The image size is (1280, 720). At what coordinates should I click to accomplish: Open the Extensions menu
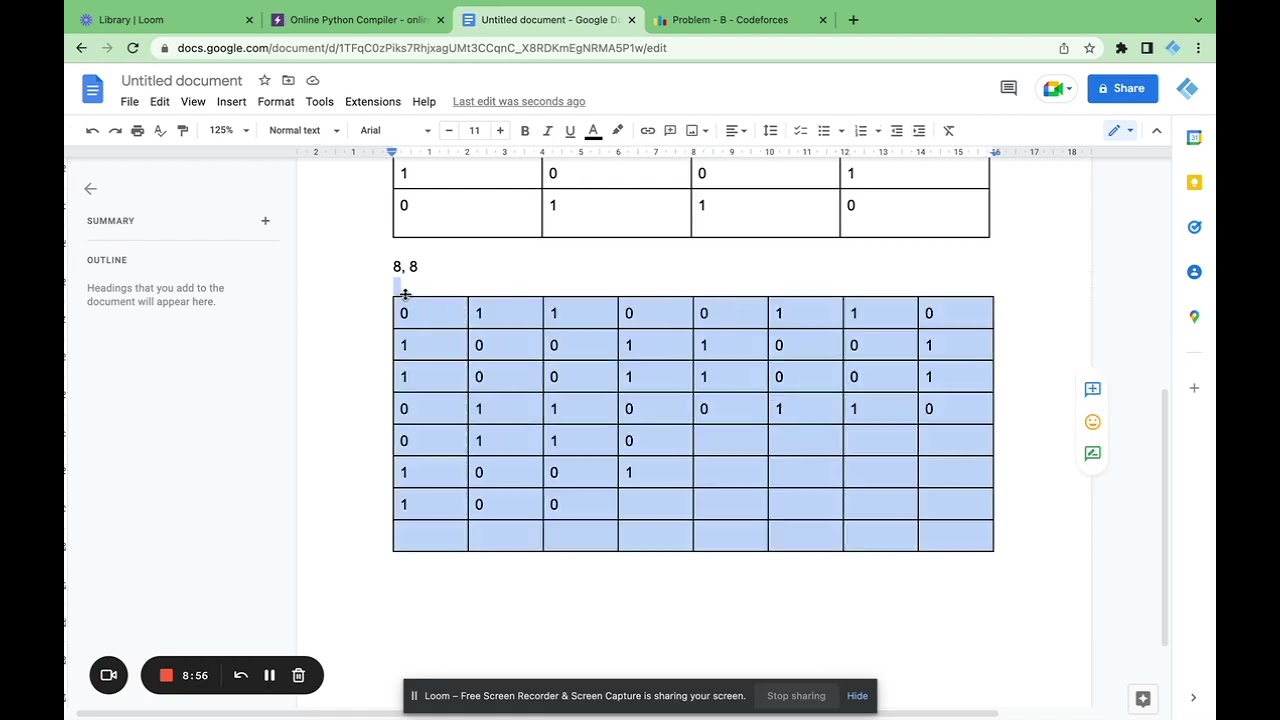(x=373, y=102)
